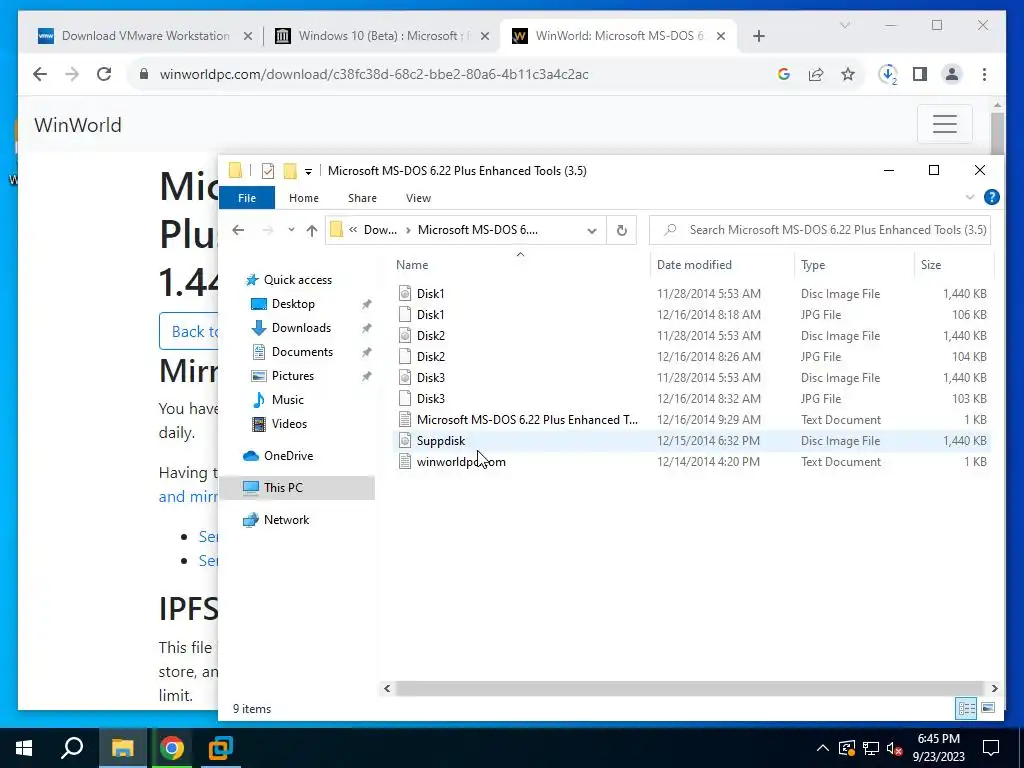Select Videos in navigation pane
The image size is (1024, 768).
(289, 424)
